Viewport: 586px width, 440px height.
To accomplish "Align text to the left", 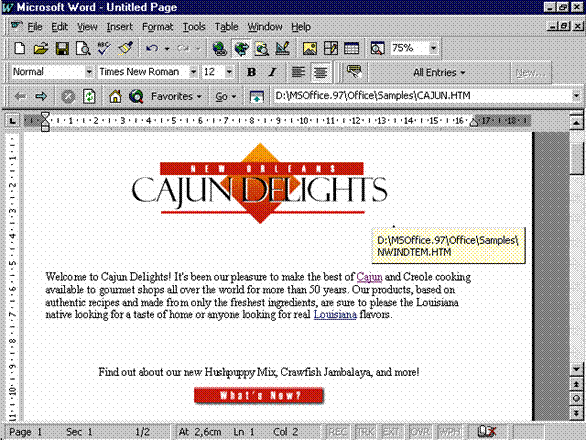I will click(298, 72).
